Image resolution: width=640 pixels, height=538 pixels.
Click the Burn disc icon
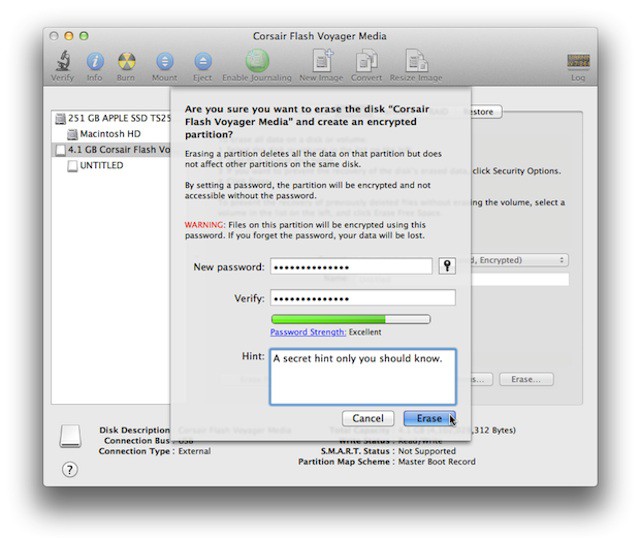[x=127, y=61]
